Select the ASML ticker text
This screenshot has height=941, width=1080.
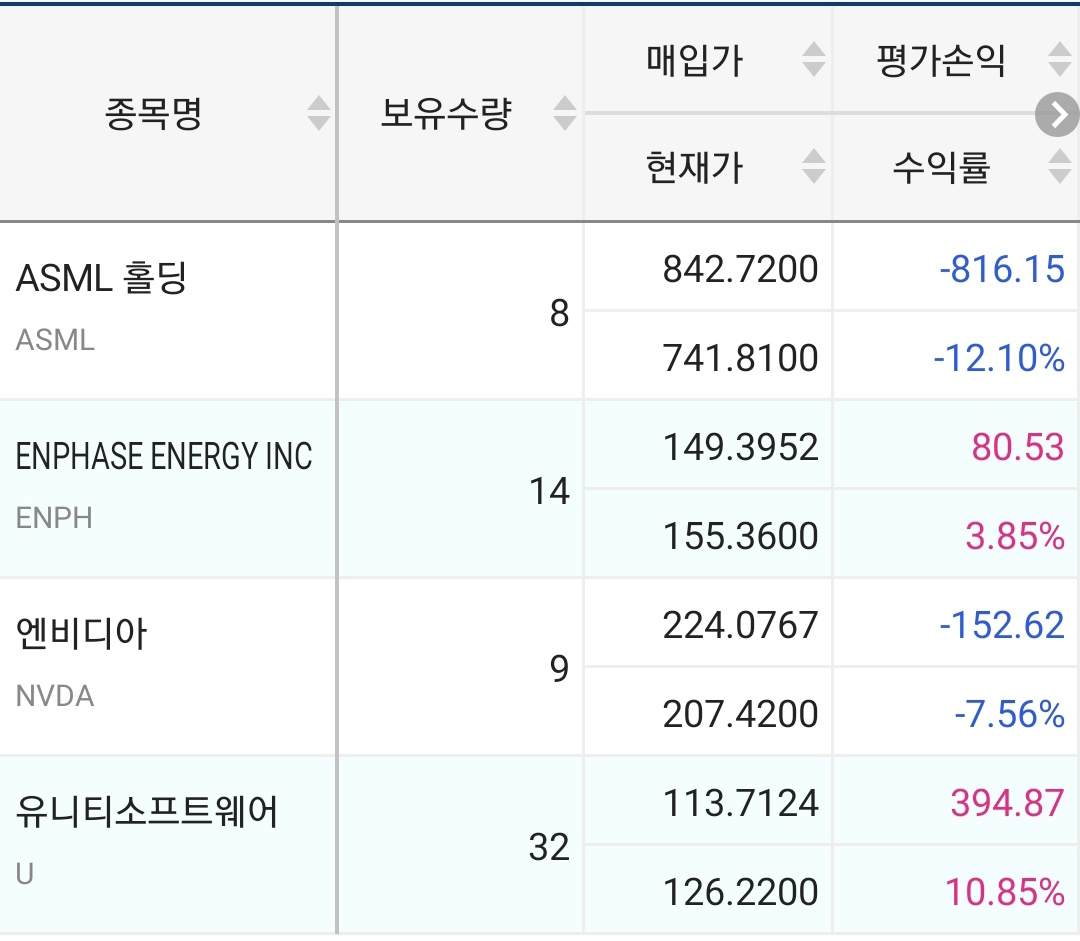pyautogui.click(x=55, y=340)
